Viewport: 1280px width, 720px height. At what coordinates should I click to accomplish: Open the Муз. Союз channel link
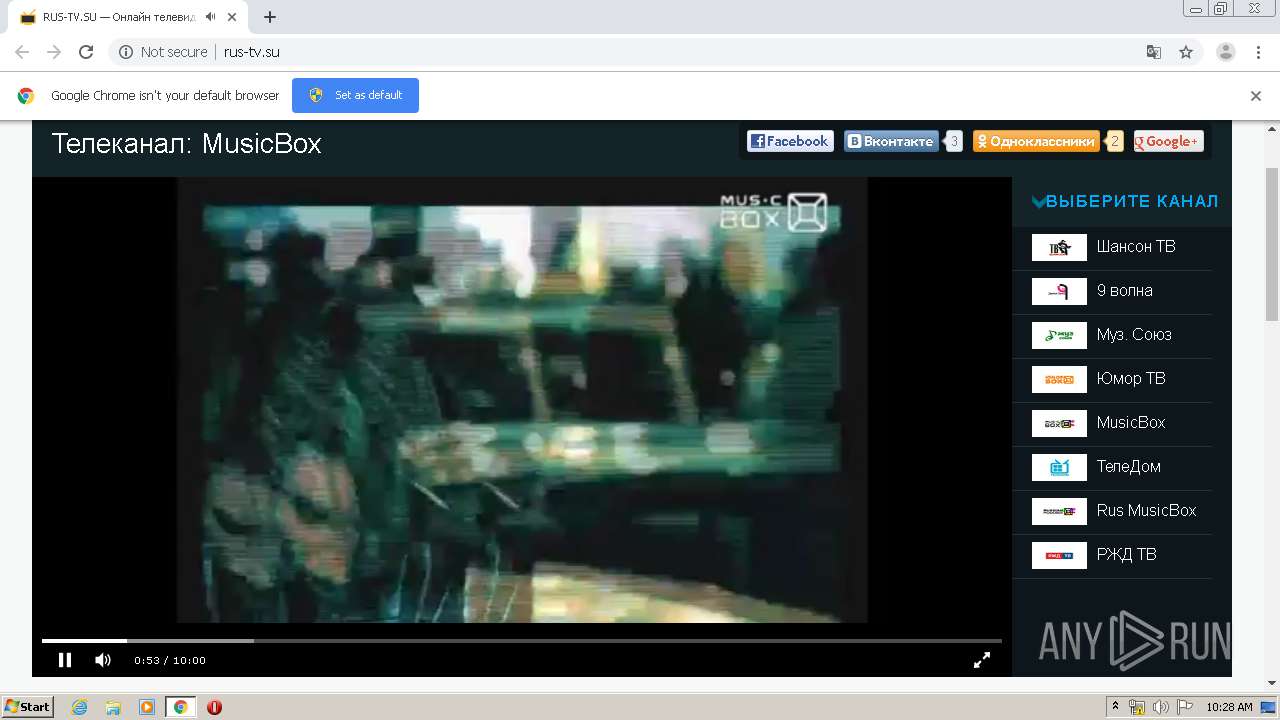(x=1134, y=335)
